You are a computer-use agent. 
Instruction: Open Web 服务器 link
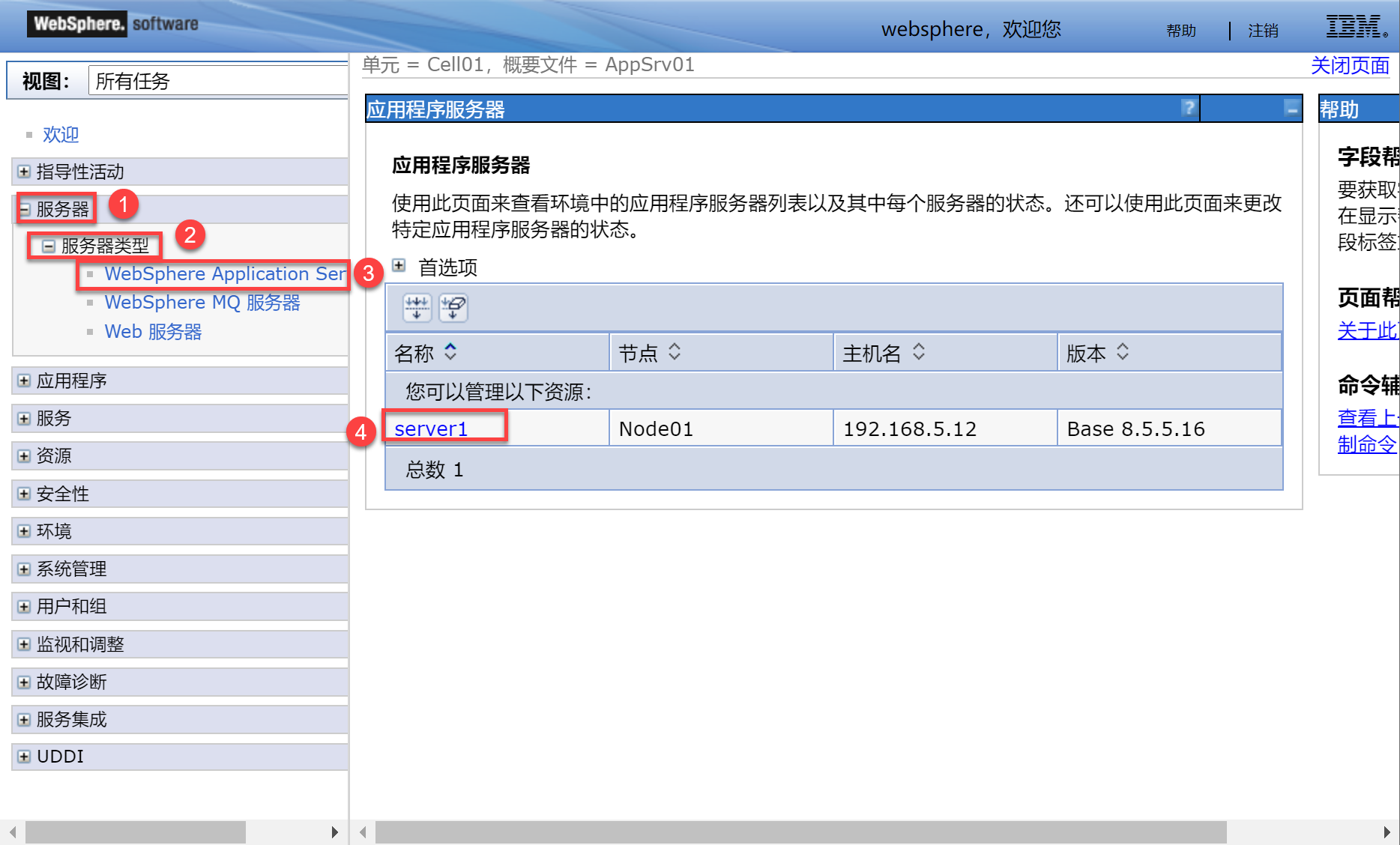pos(153,331)
